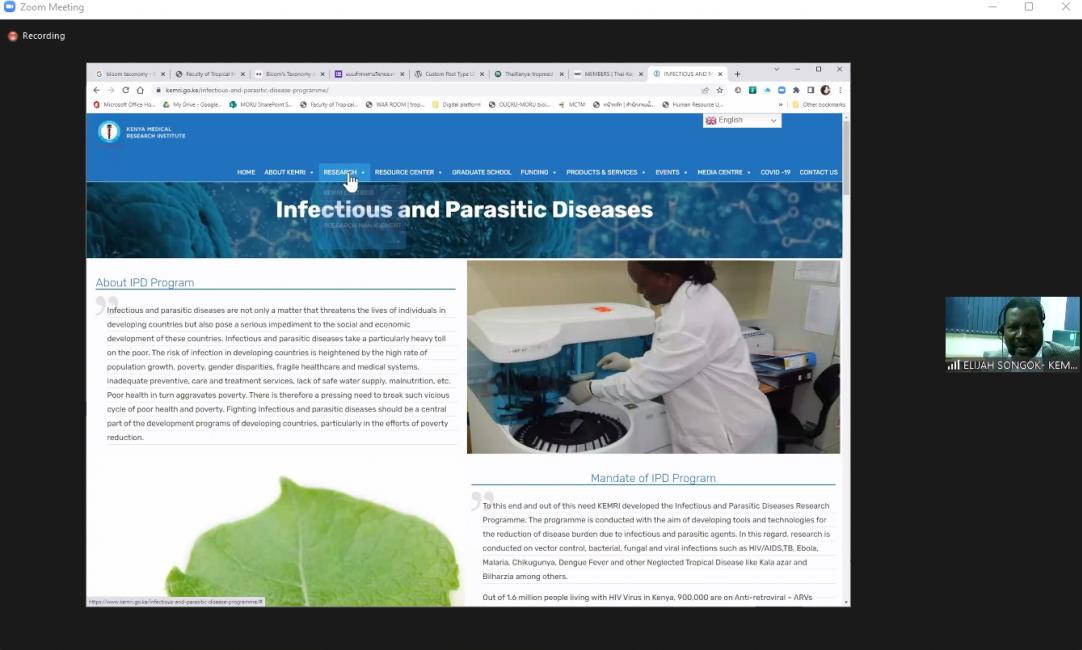Expand the About KEMRI menu
Viewport: 1082px width, 650px height.
[288, 173]
